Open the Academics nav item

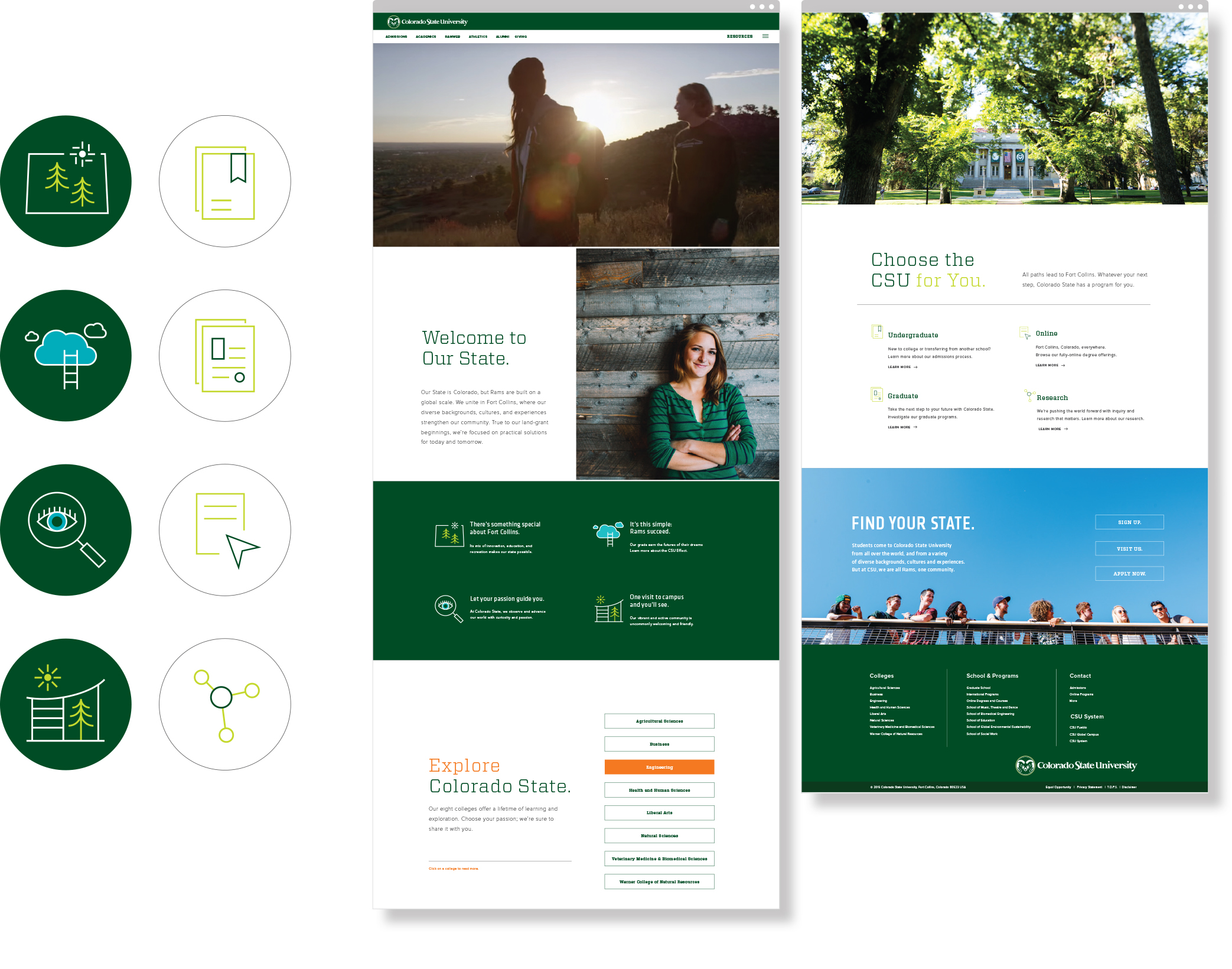(426, 37)
